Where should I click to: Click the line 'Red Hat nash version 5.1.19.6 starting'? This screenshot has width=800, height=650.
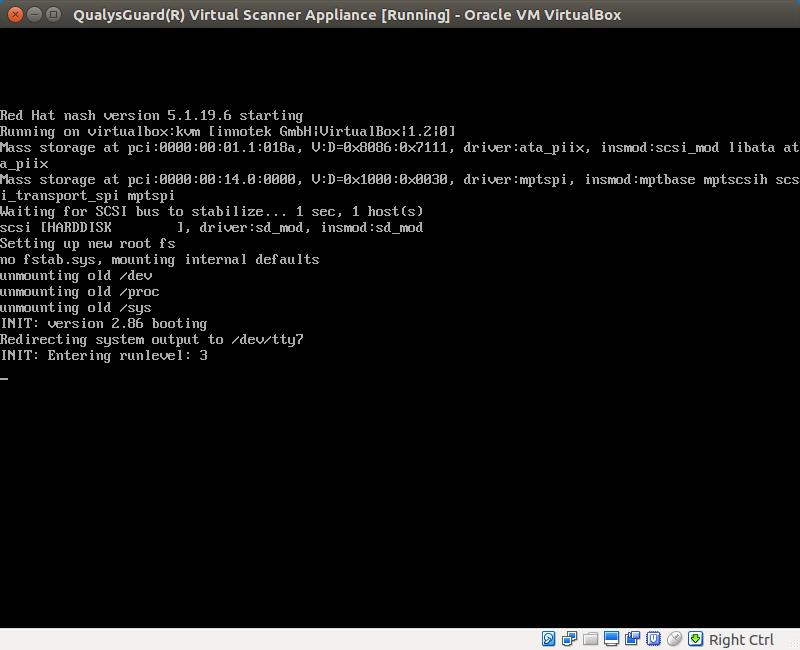point(152,116)
